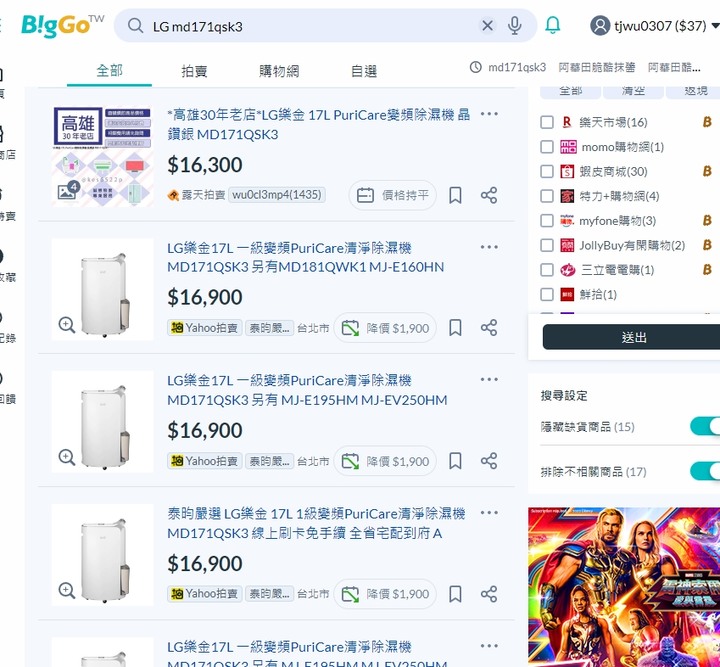Click recent search history clock icon
This screenshot has height=667, width=720.
coord(476,67)
